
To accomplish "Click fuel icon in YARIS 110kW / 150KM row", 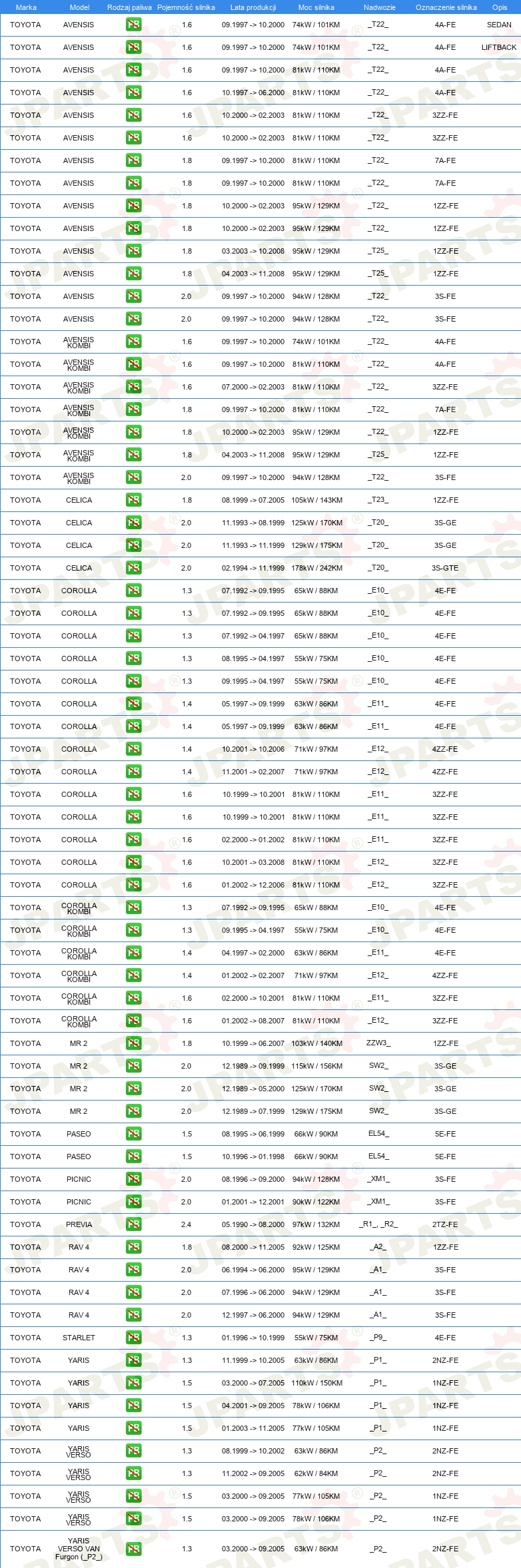I will (x=133, y=1383).
